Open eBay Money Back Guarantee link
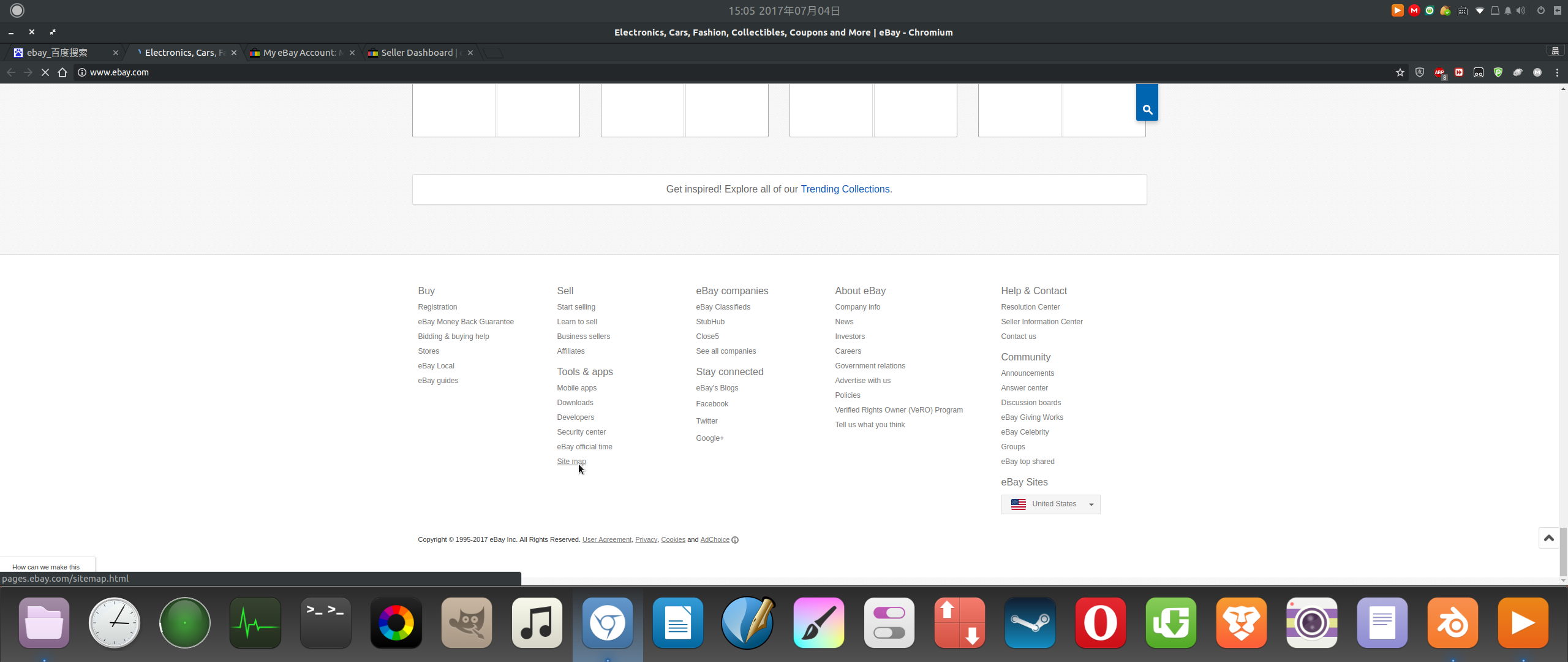This screenshot has width=1568, height=662. tap(466, 322)
